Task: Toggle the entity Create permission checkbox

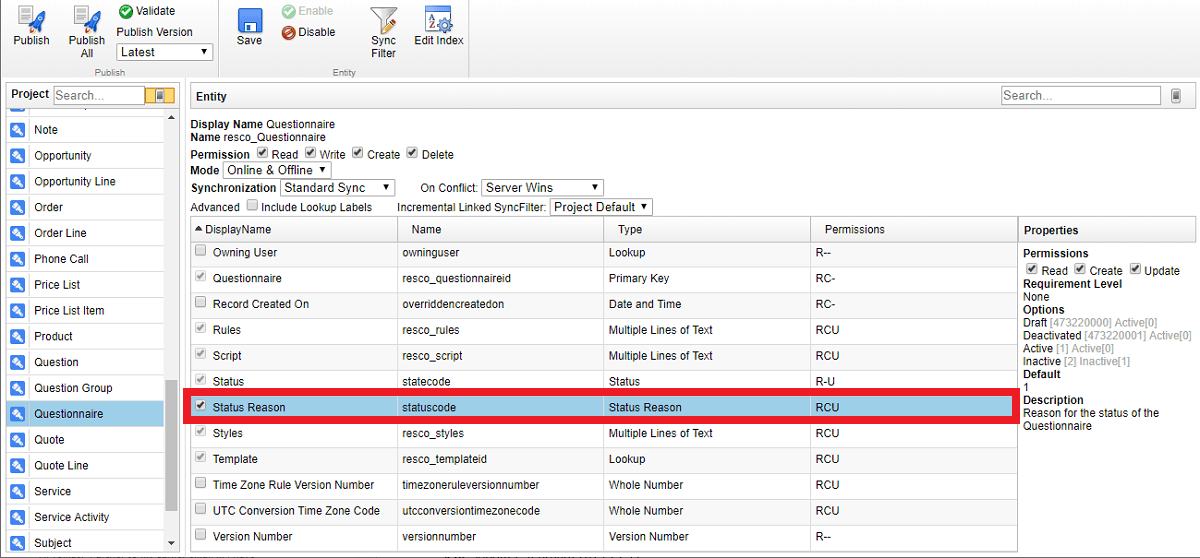Action: point(357,154)
